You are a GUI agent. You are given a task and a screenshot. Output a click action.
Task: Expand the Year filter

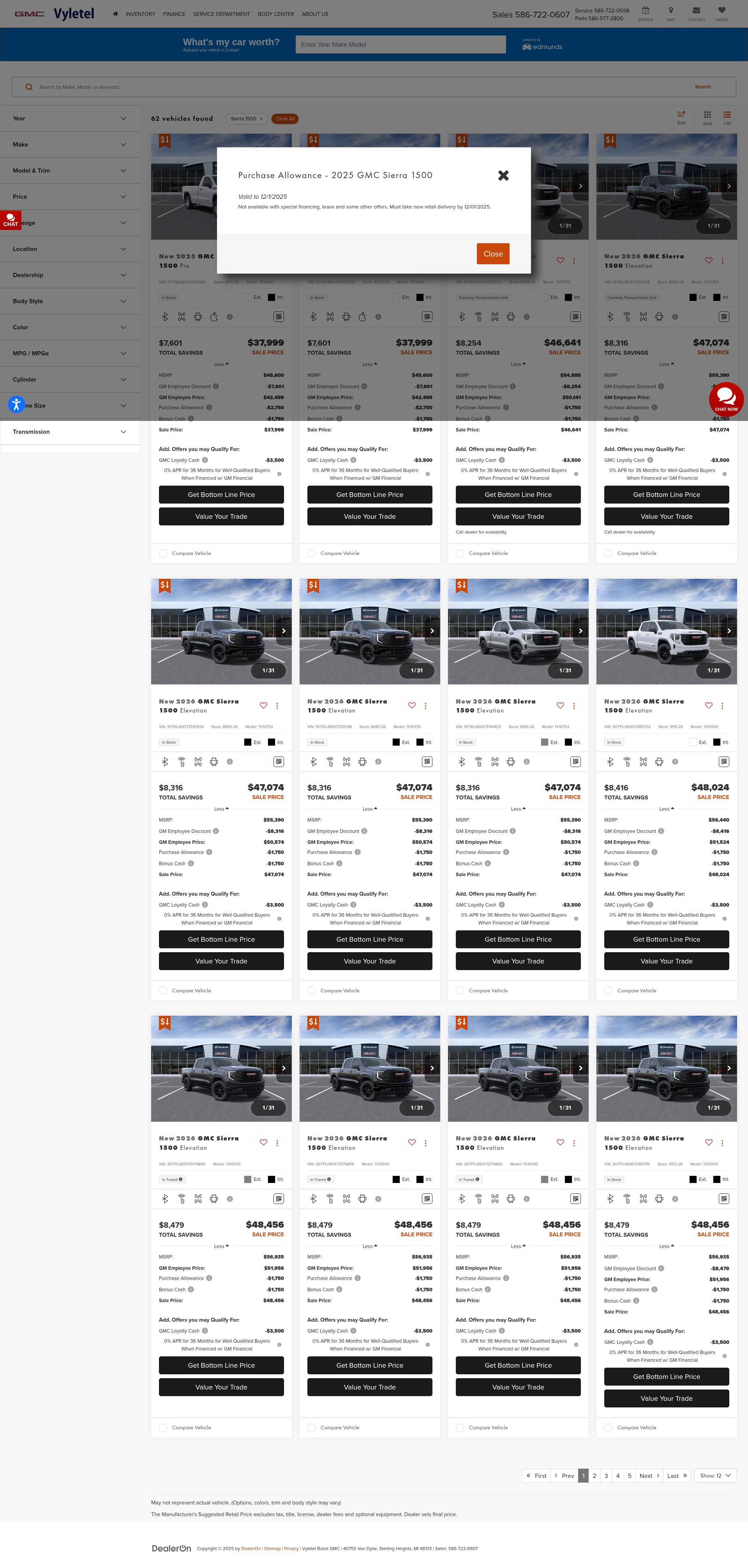70,119
